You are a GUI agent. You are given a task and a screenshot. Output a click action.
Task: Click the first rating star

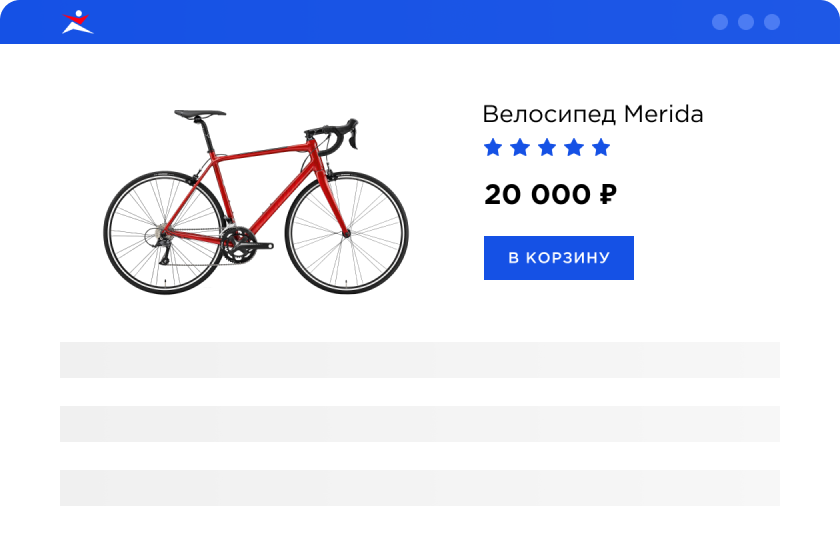click(493, 148)
